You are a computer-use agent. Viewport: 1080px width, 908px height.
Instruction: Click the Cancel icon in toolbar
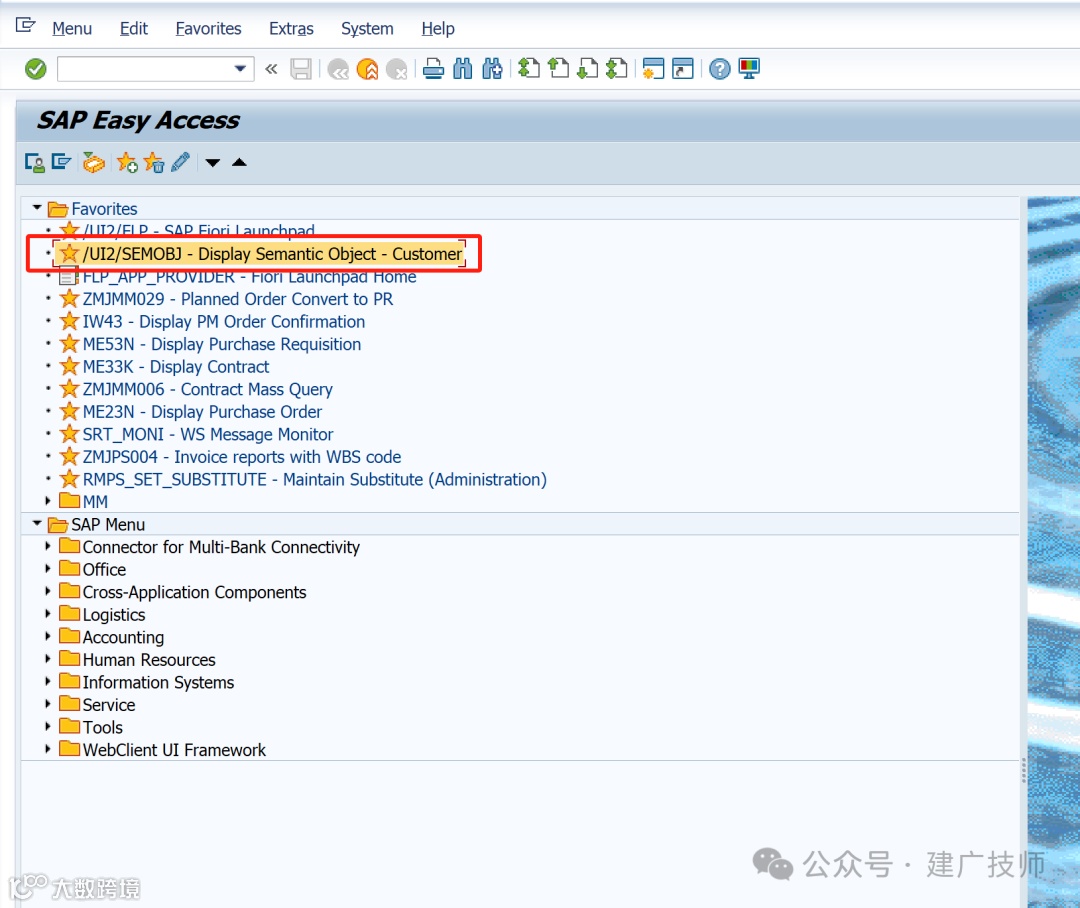tap(397, 69)
